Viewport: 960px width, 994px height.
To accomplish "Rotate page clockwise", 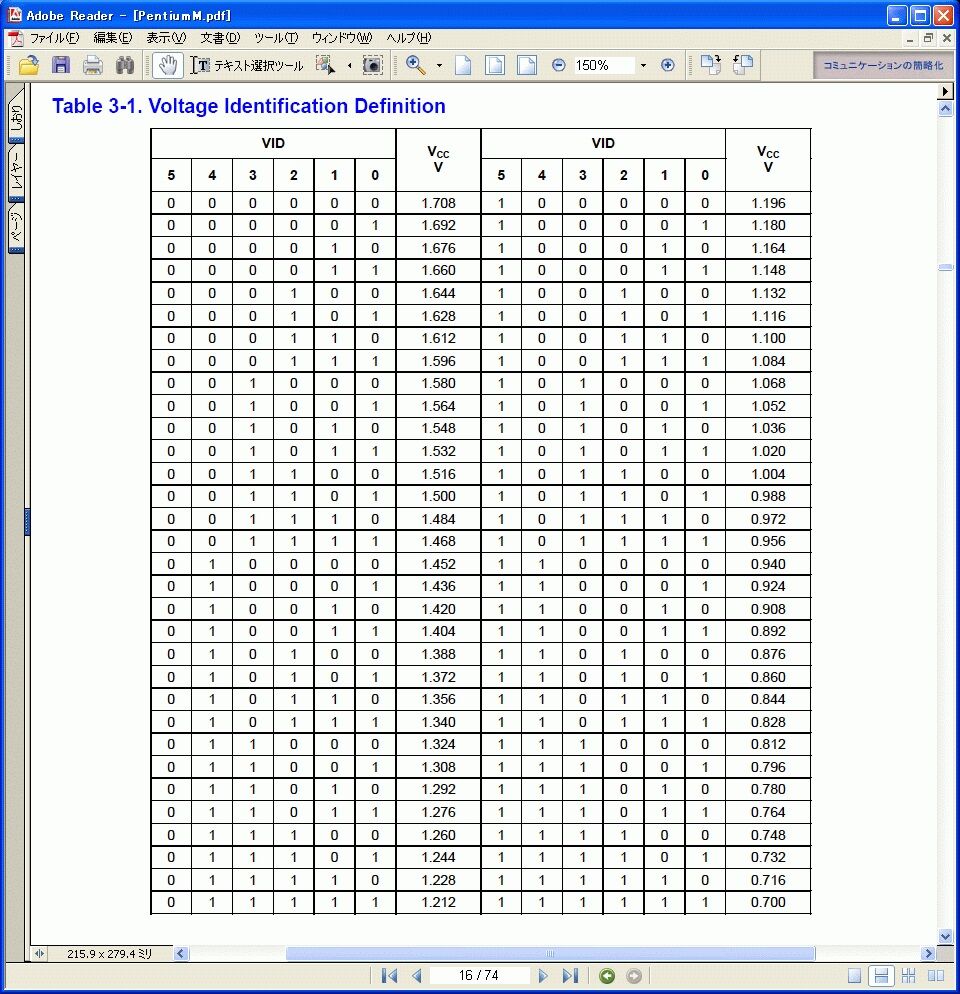I will point(711,65).
